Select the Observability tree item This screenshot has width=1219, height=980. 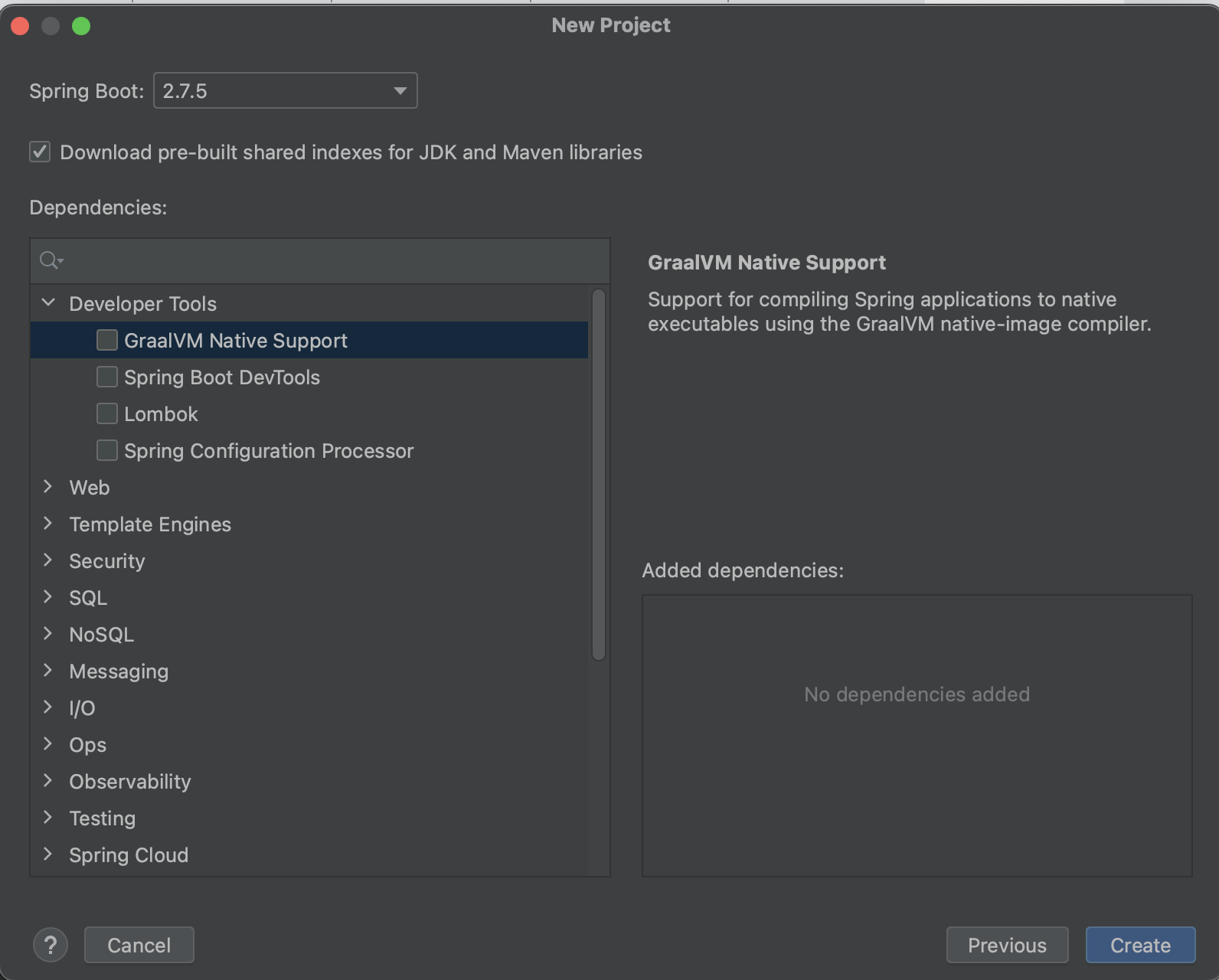point(129,781)
